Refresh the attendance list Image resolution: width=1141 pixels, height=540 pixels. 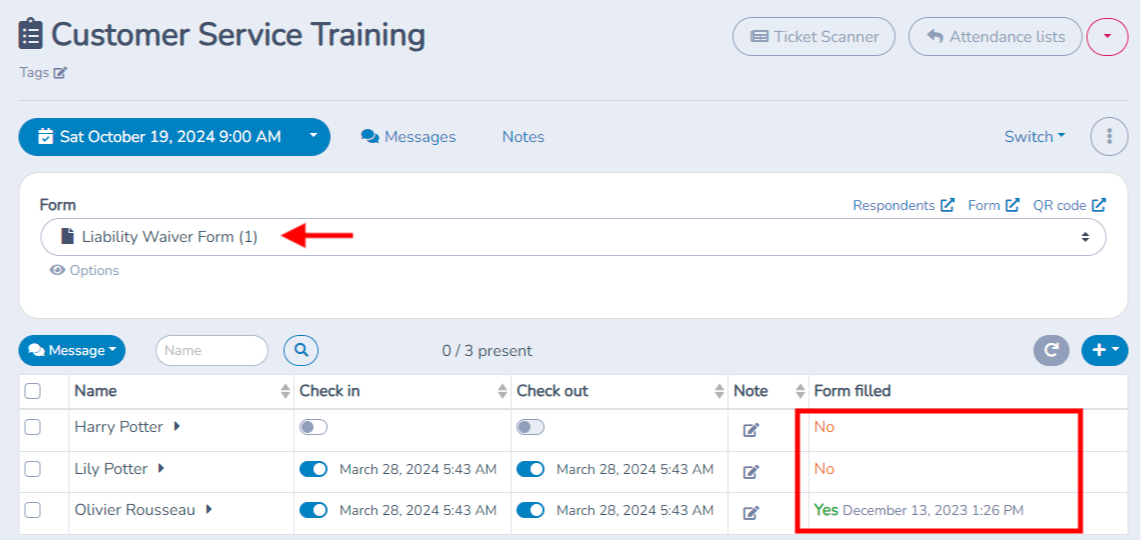point(1051,350)
